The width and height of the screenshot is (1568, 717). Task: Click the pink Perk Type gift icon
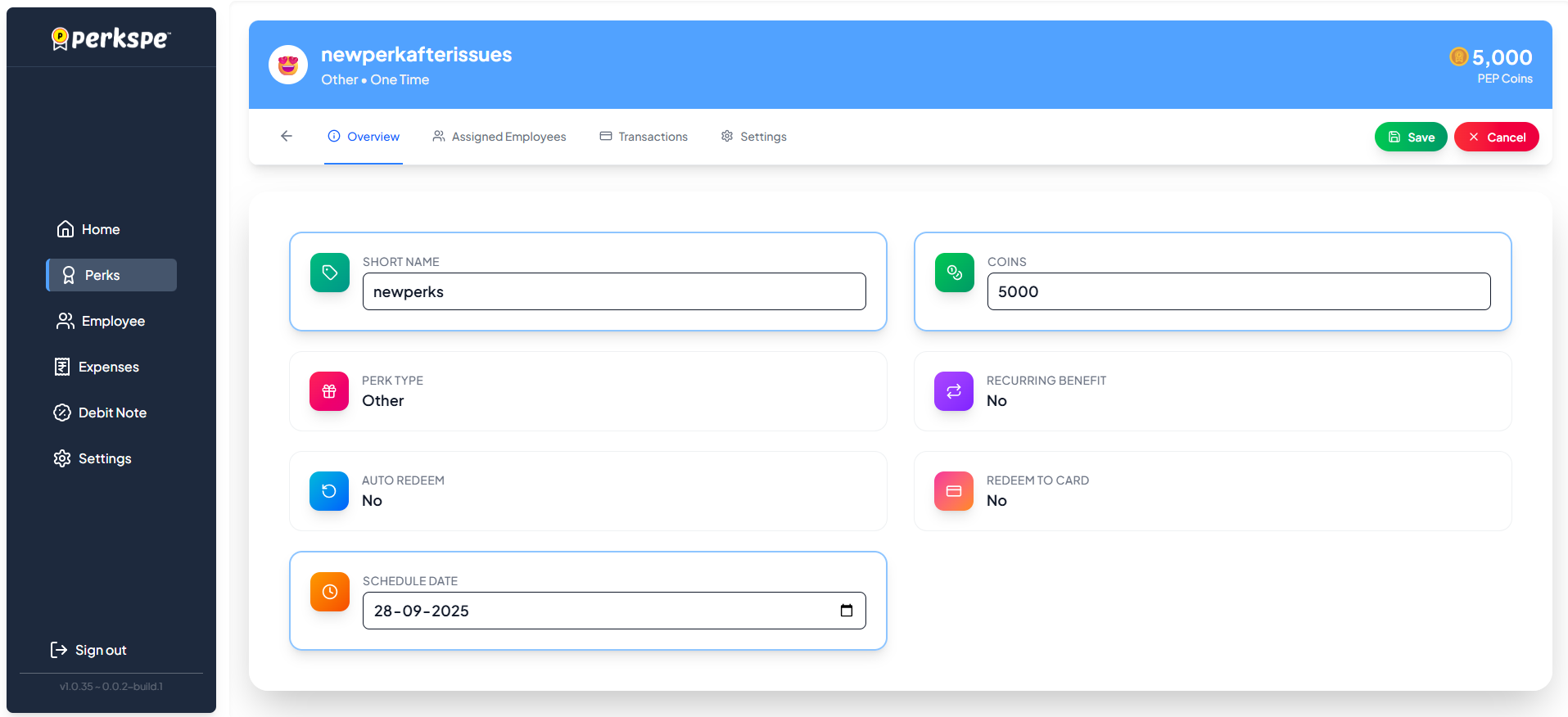[x=329, y=391]
